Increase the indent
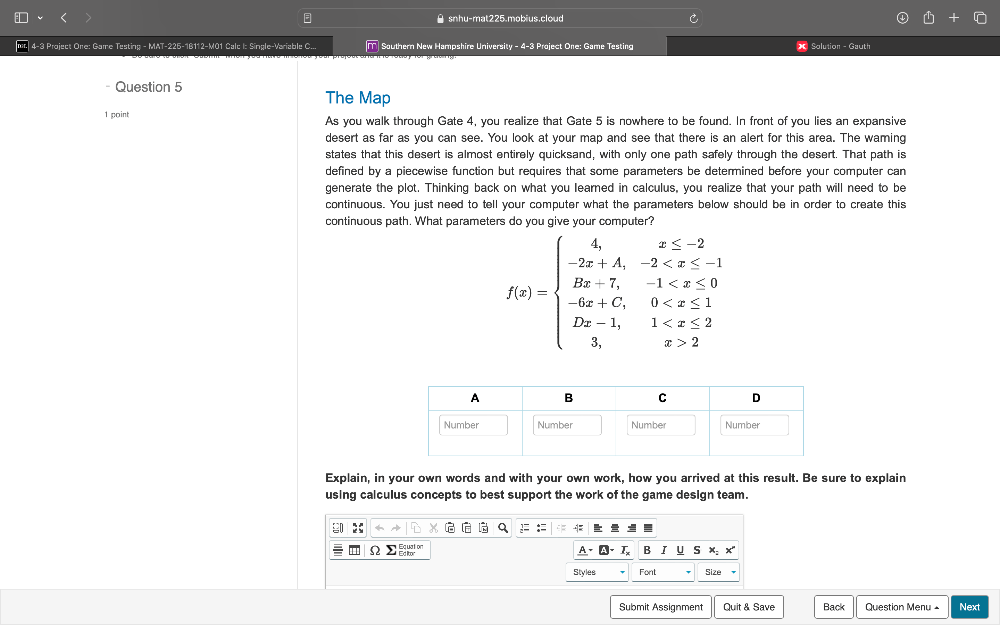This screenshot has height=625, width=1000. coord(578,528)
